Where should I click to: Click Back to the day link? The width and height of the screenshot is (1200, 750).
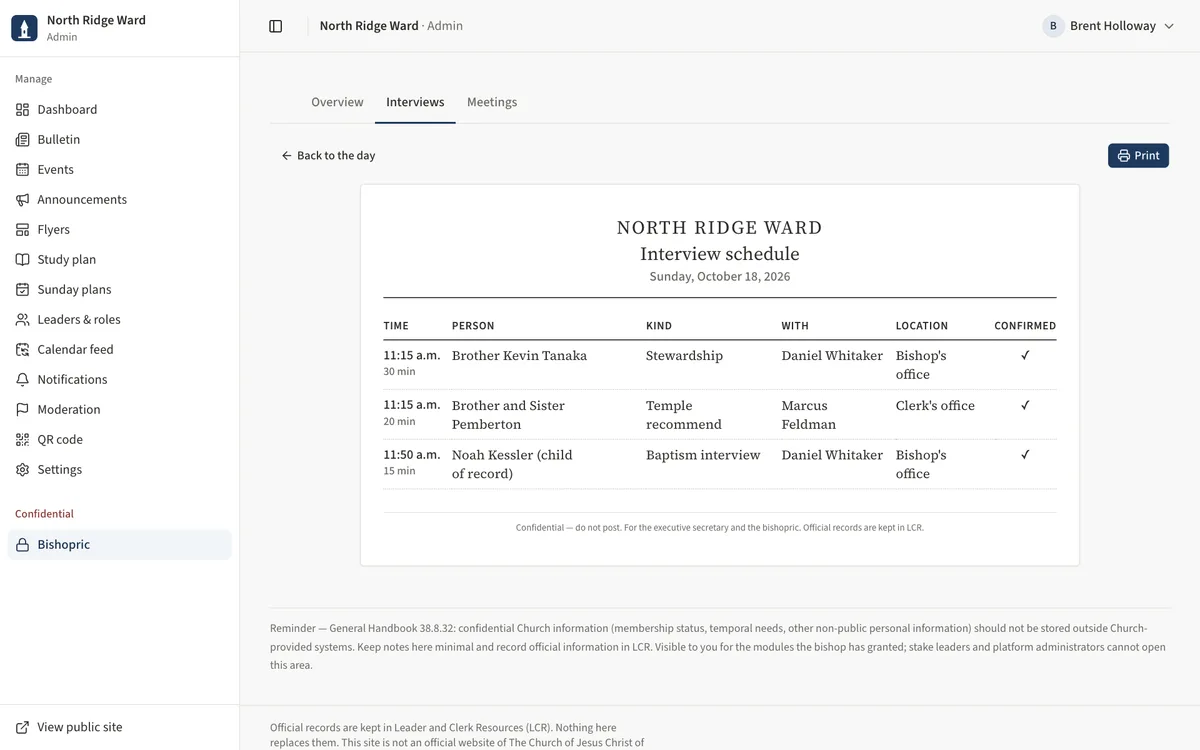click(328, 156)
